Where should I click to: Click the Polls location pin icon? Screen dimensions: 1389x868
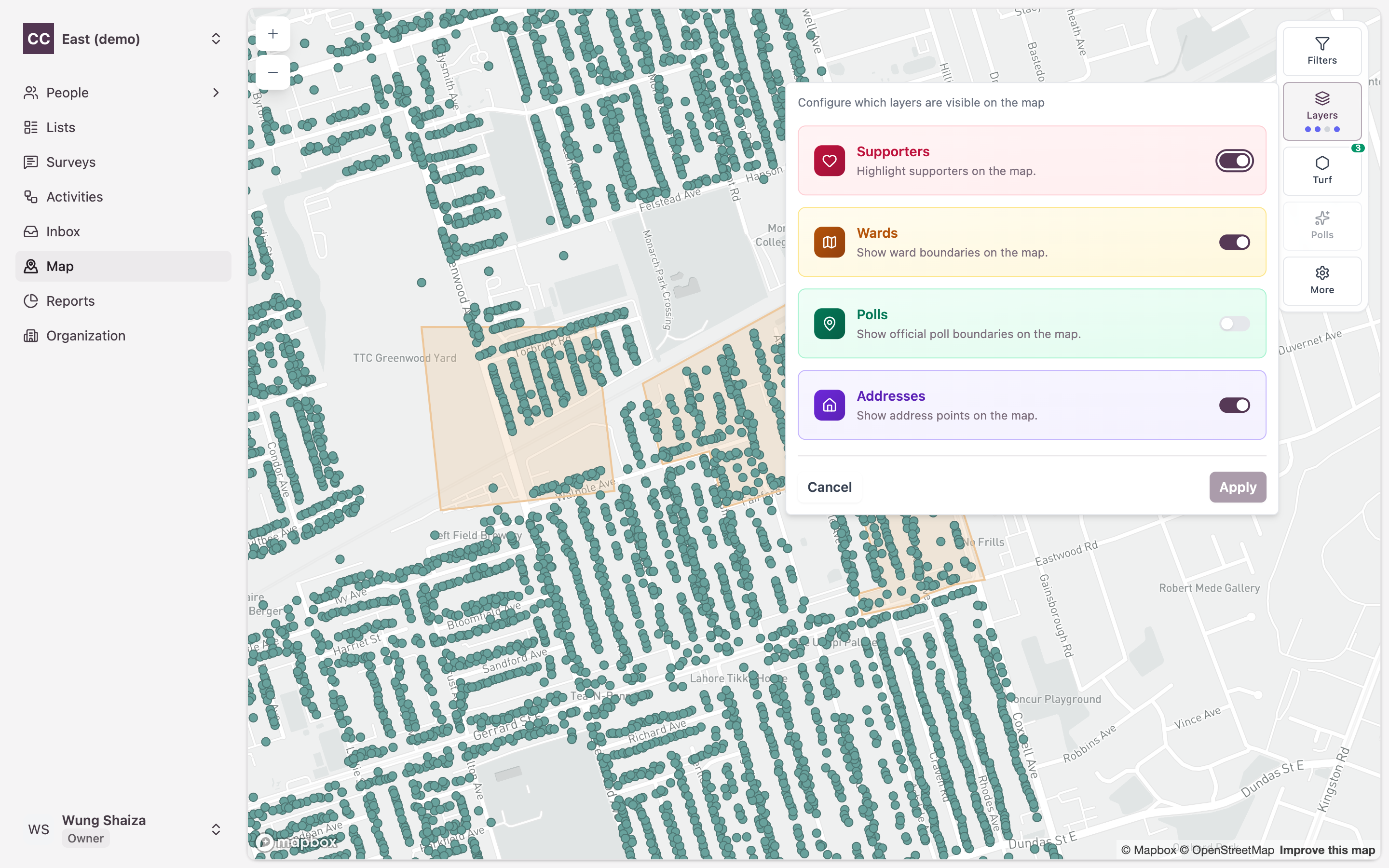click(830, 324)
